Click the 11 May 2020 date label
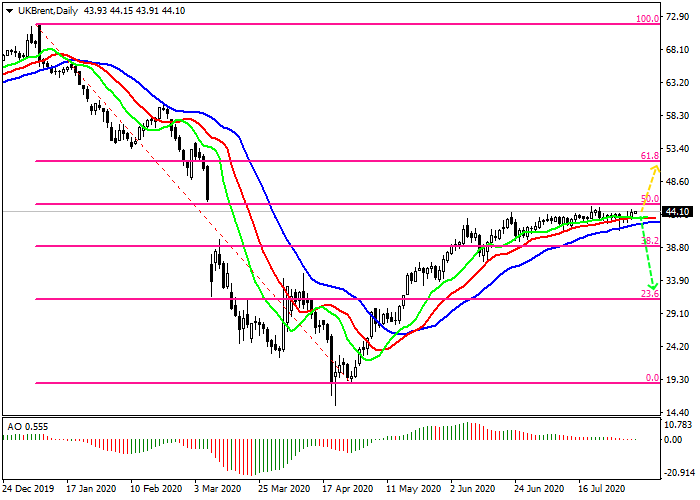Viewport: 700px width, 500px height. coord(413,489)
